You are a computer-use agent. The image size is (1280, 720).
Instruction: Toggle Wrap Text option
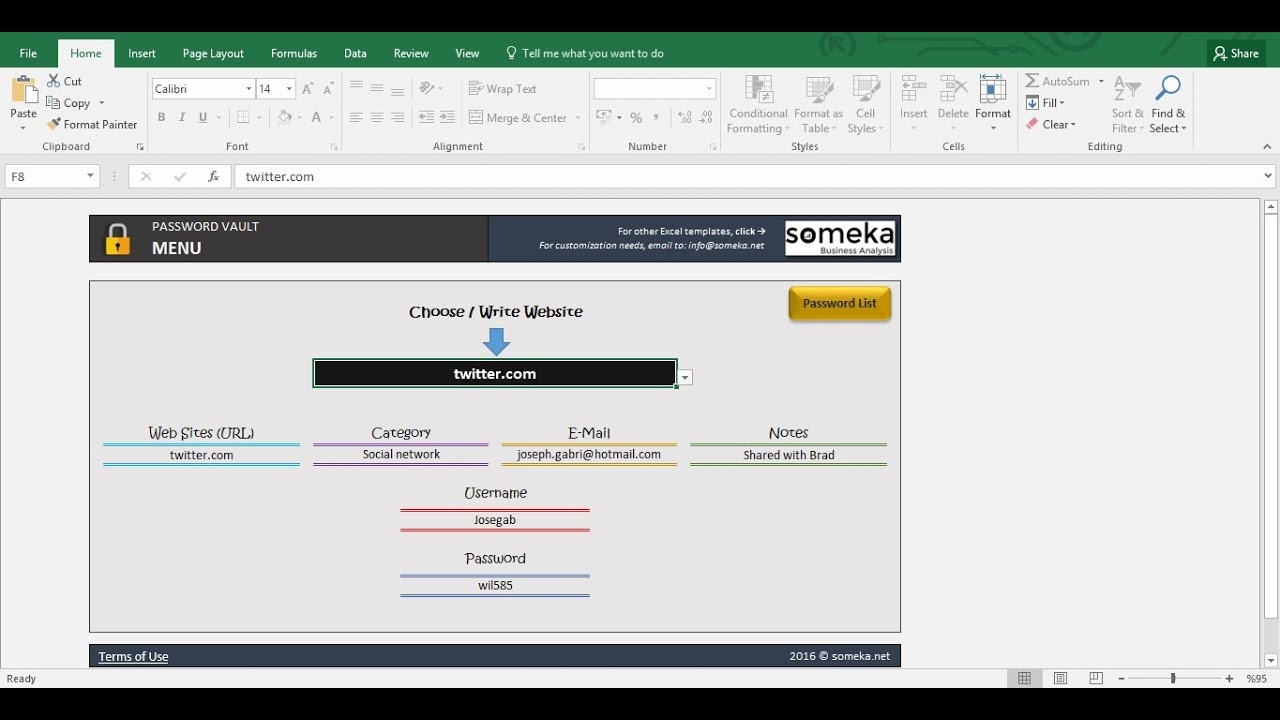(502, 89)
